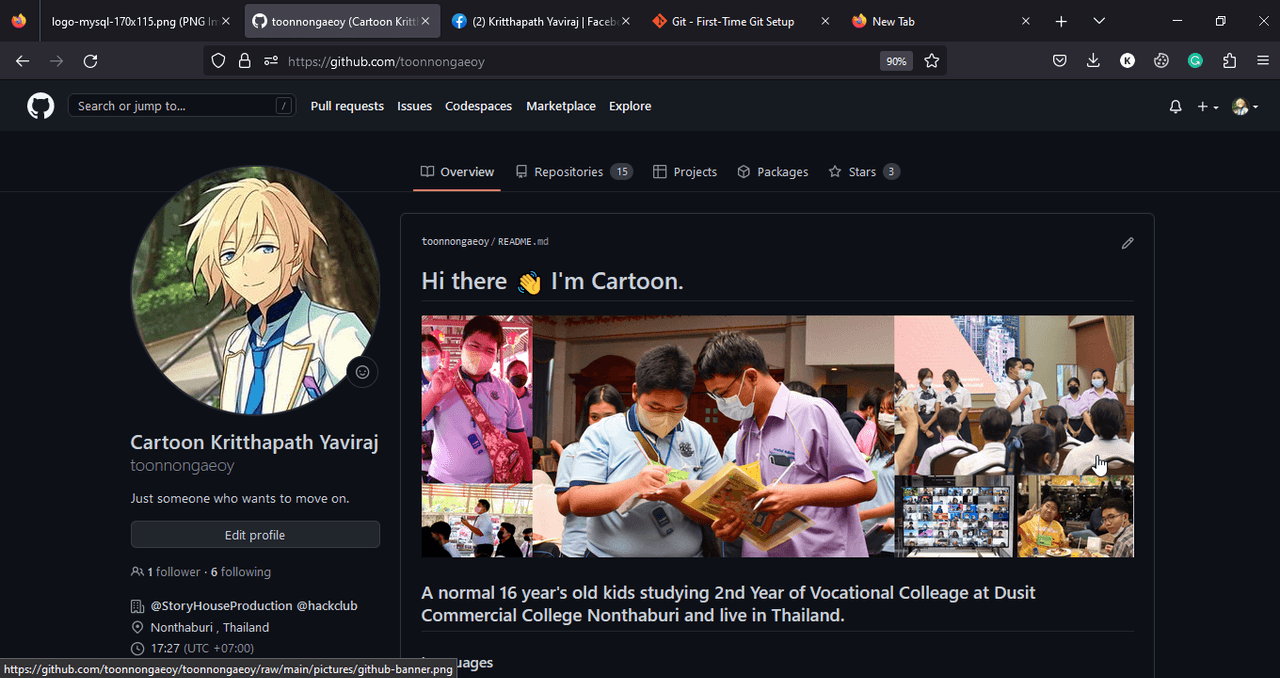Open the @hackclub organization link
The height and width of the screenshot is (678, 1280).
click(x=327, y=606)
